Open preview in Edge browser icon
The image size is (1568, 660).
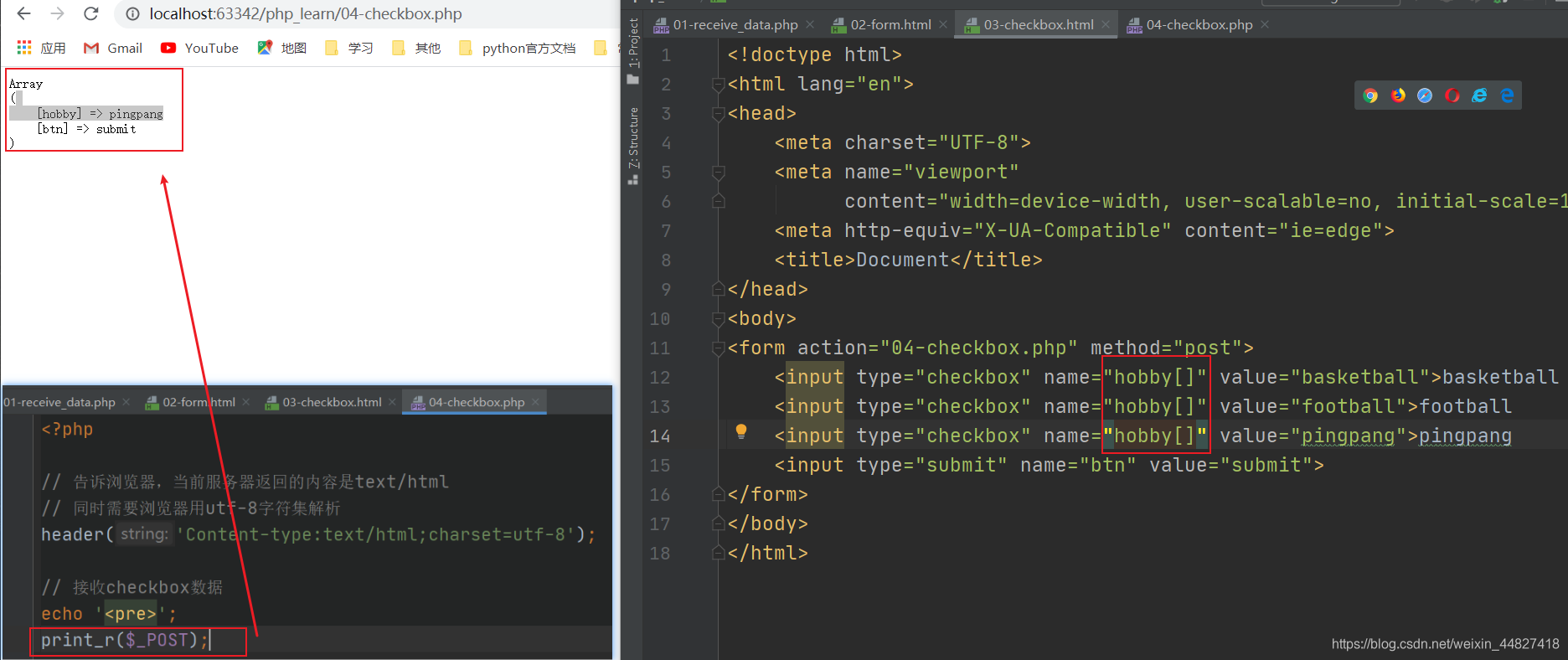click(x=1507, y=95)
